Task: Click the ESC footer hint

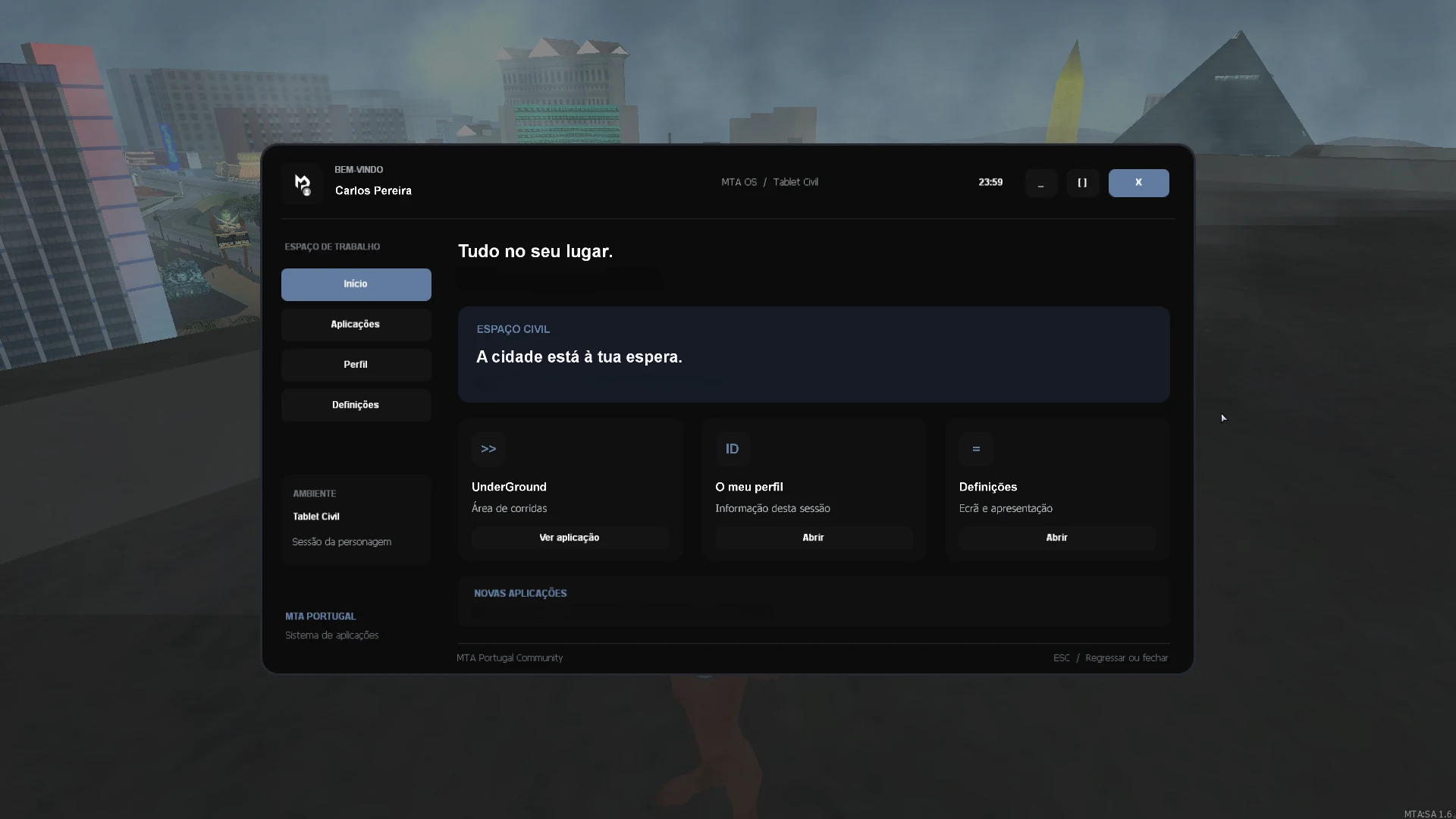Action: click(1062, 658)
